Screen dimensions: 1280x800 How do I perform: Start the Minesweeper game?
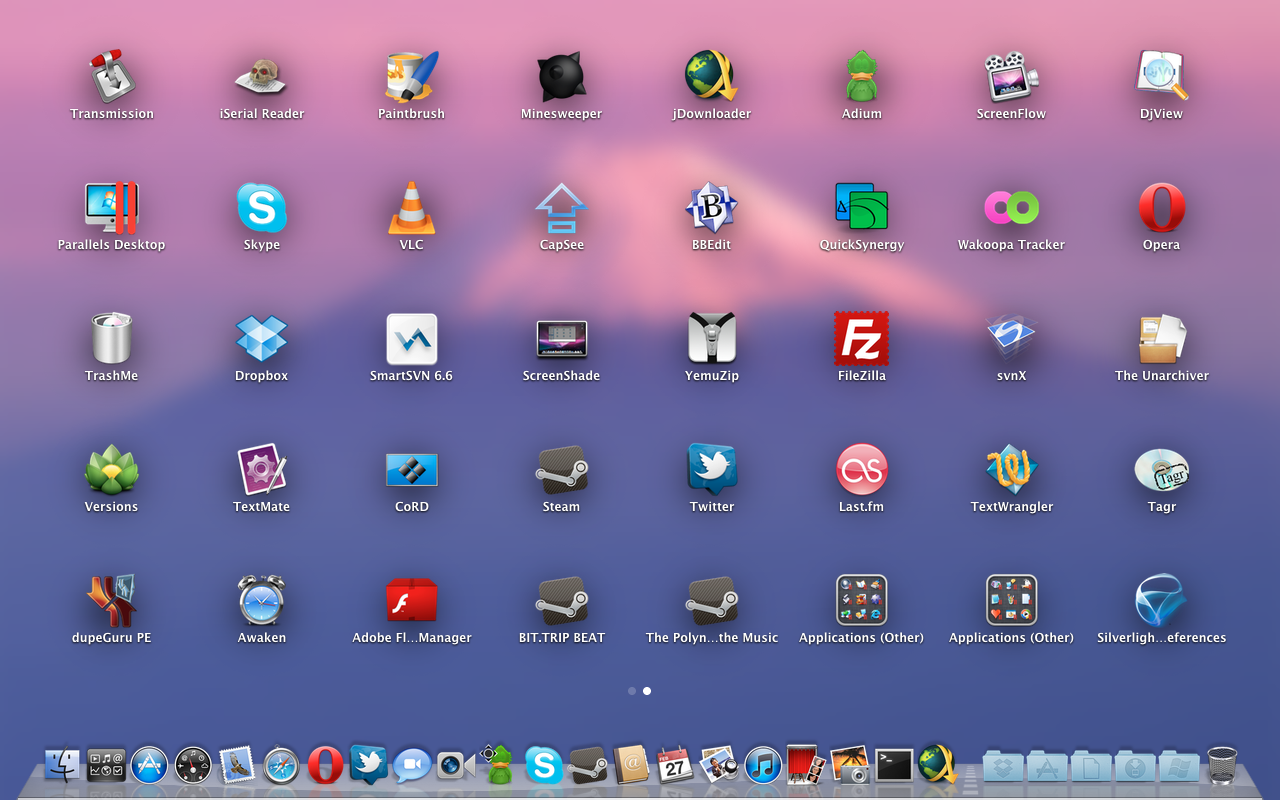click(x=562, y=77)
